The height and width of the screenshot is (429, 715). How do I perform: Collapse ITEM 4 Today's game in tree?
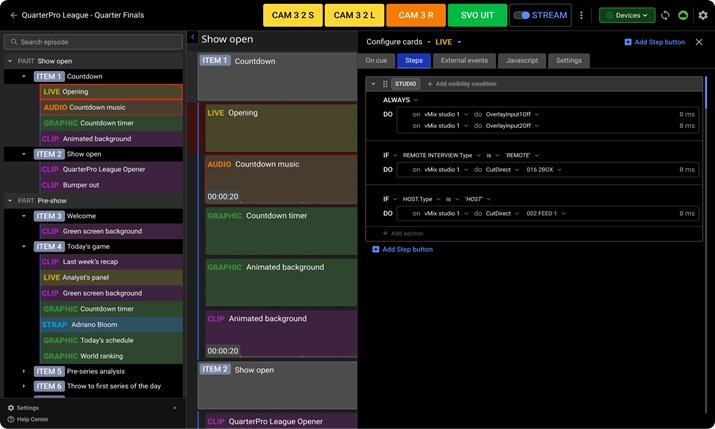tap(24, 246)
